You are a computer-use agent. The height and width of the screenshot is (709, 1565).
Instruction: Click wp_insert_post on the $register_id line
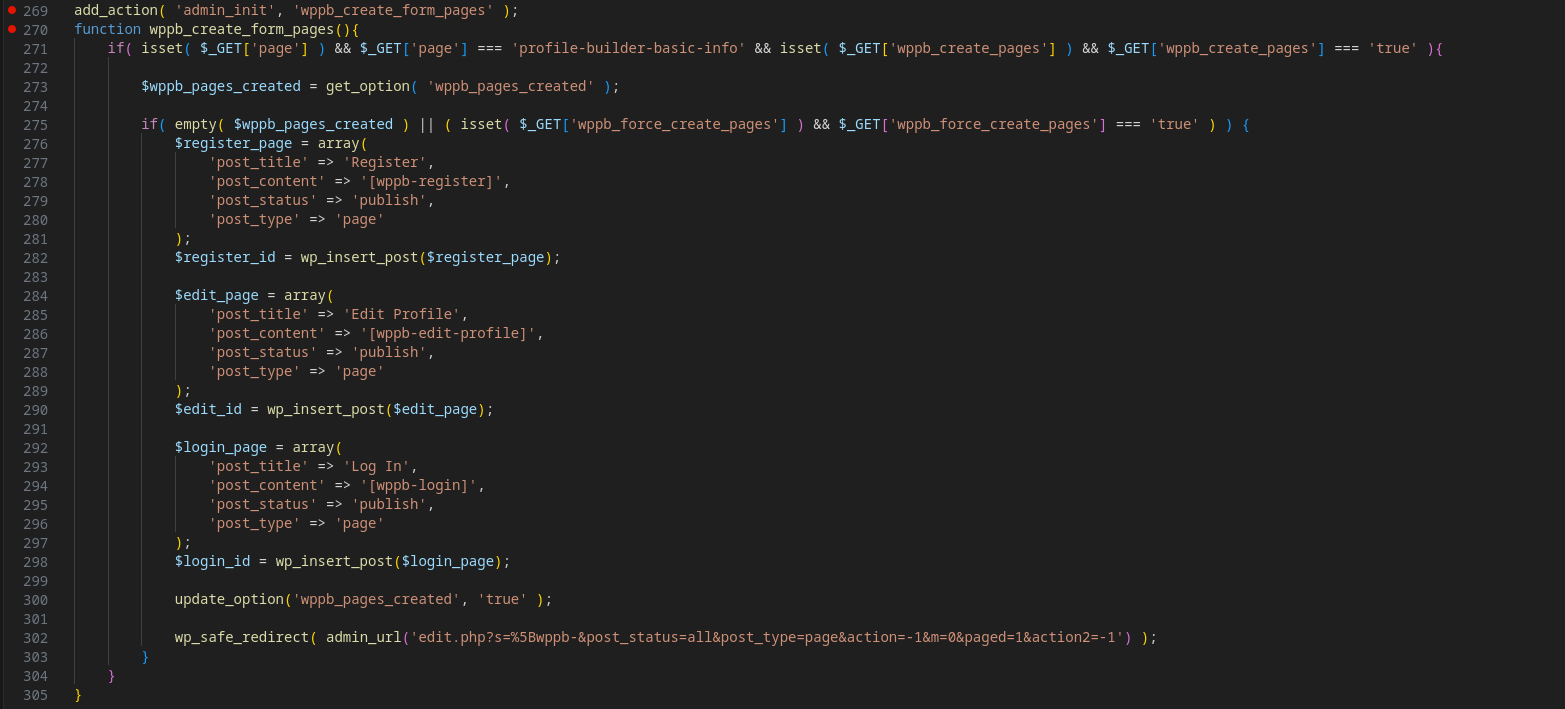coord(359,258)
